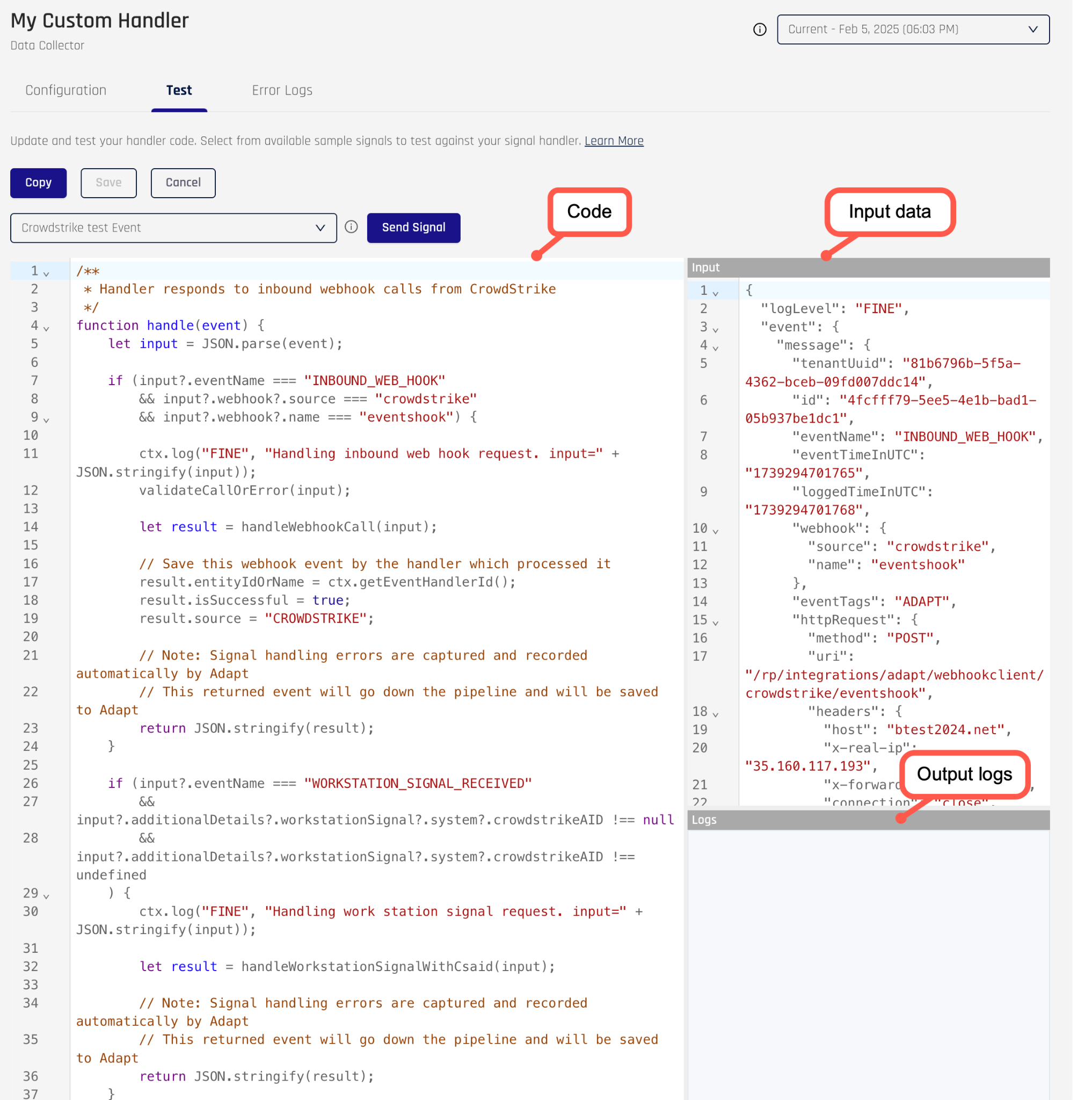
Task: Click the info icon next to the version selector
Action: 760,29
